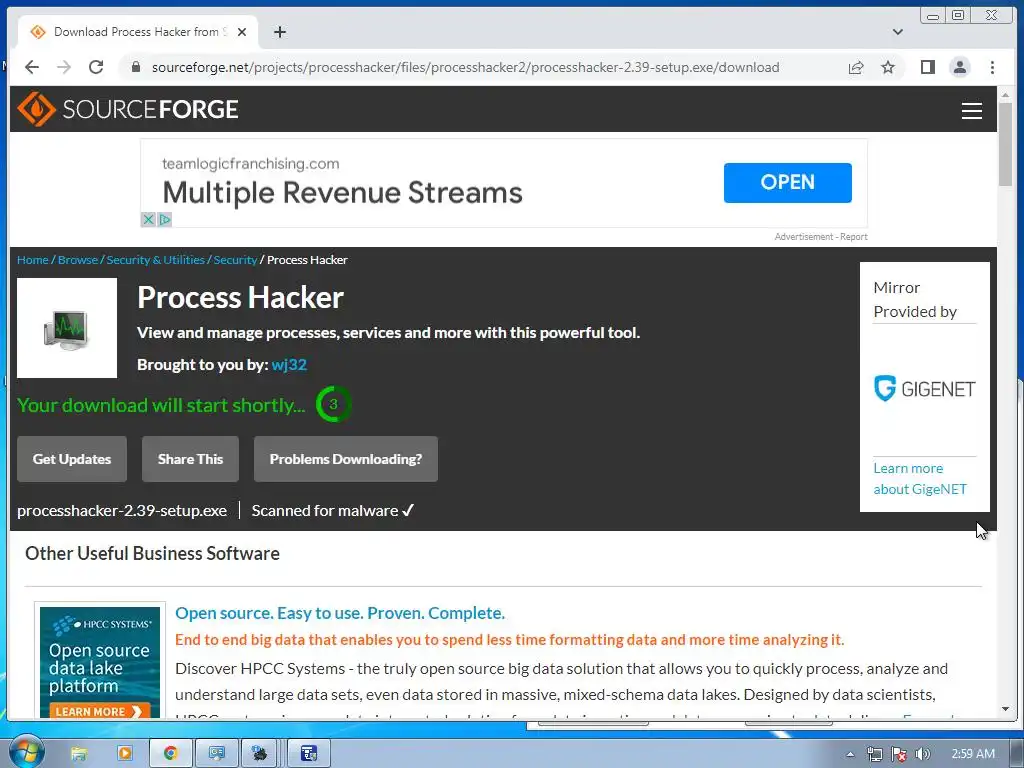Click the browser back arrow
1024x768 pixels.
coord(32,67)
